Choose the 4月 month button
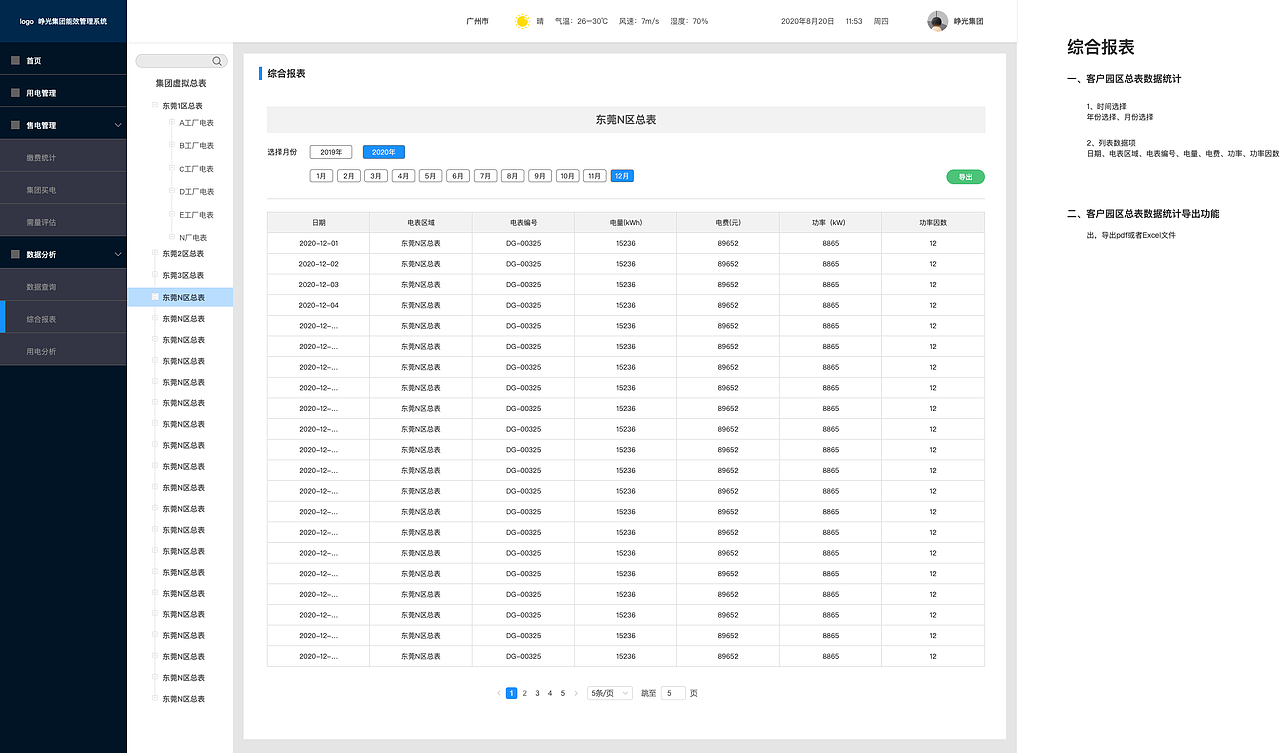 click(x=403, y=176)
